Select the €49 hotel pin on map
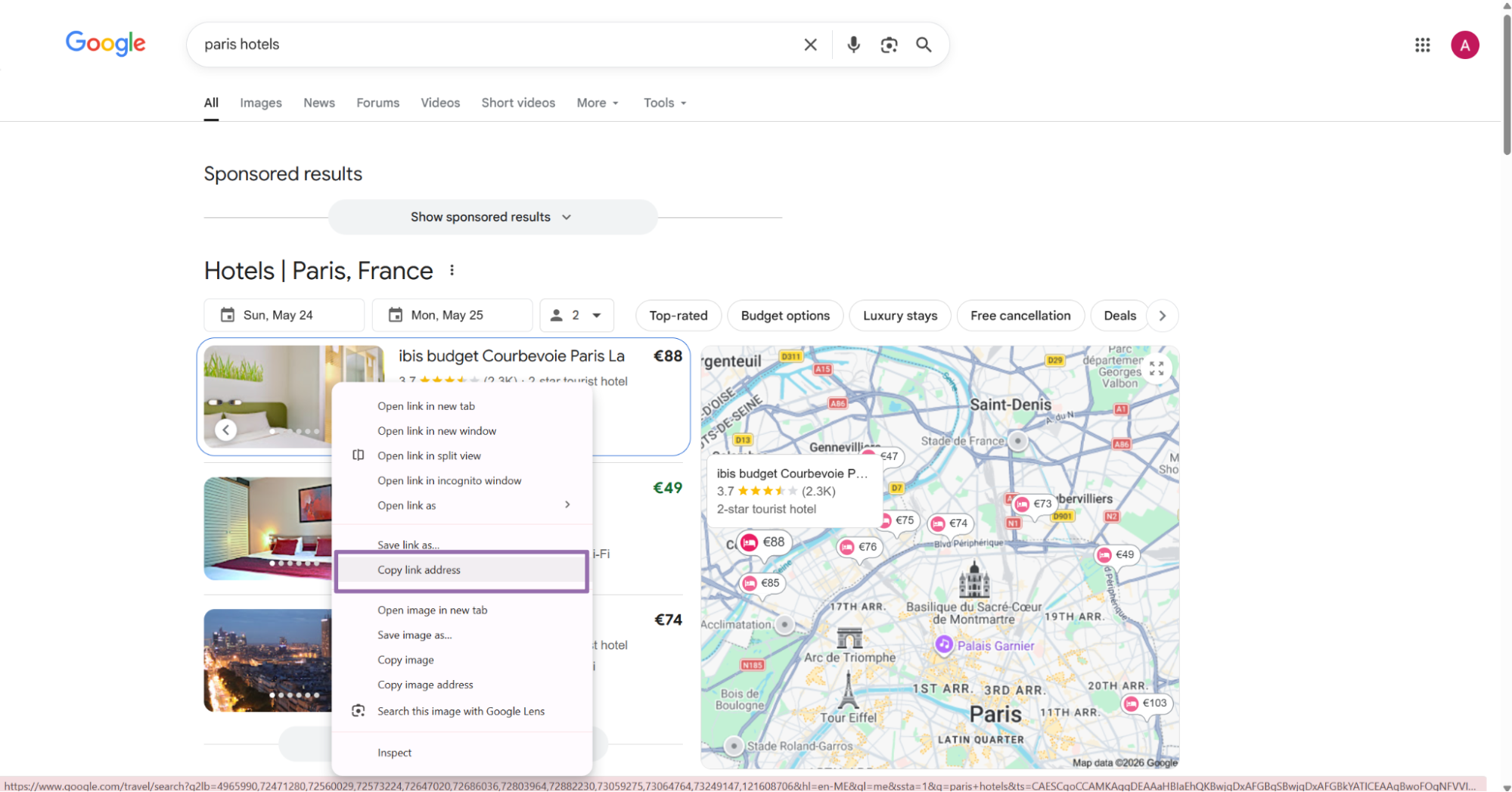This screenshot has height=792, width=1512. (1116, 554)
